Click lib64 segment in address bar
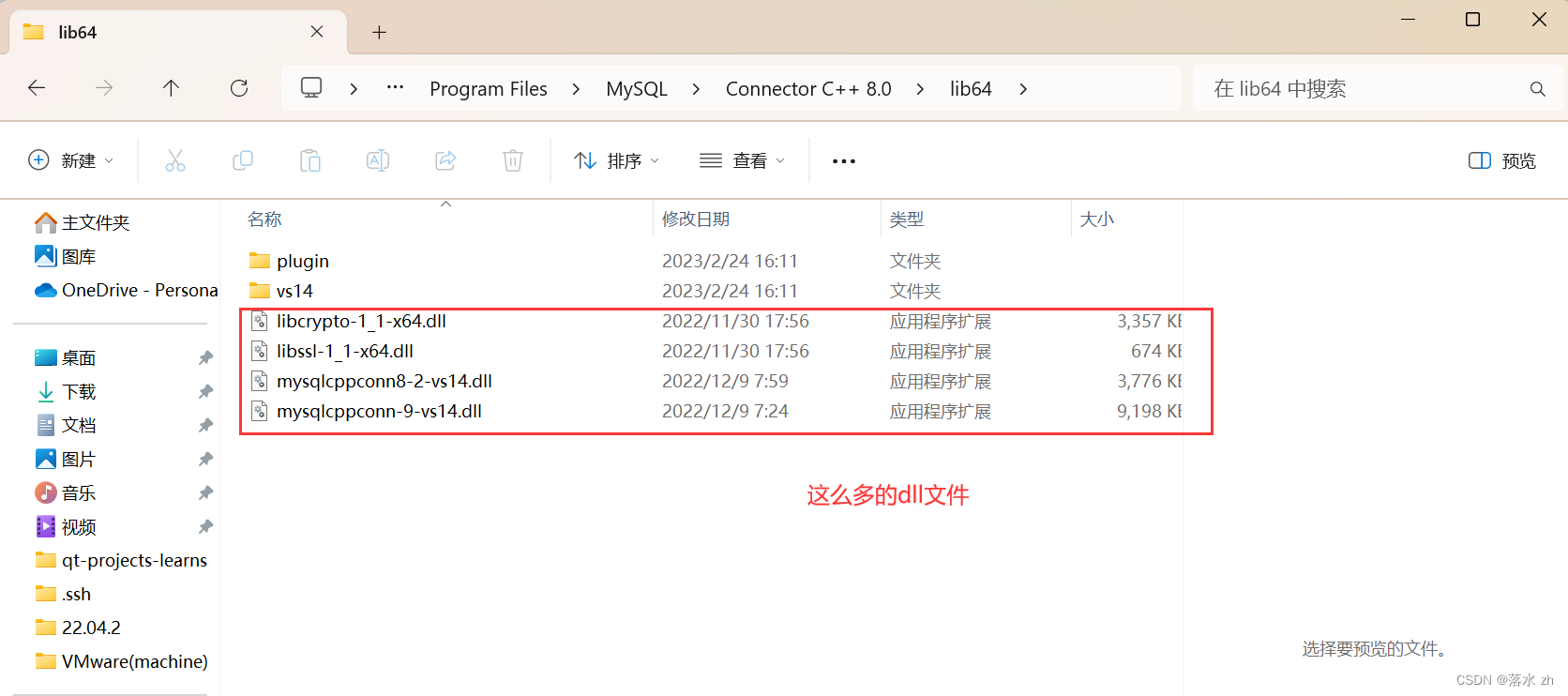The image size is (1568, 696). coord(971,89)
